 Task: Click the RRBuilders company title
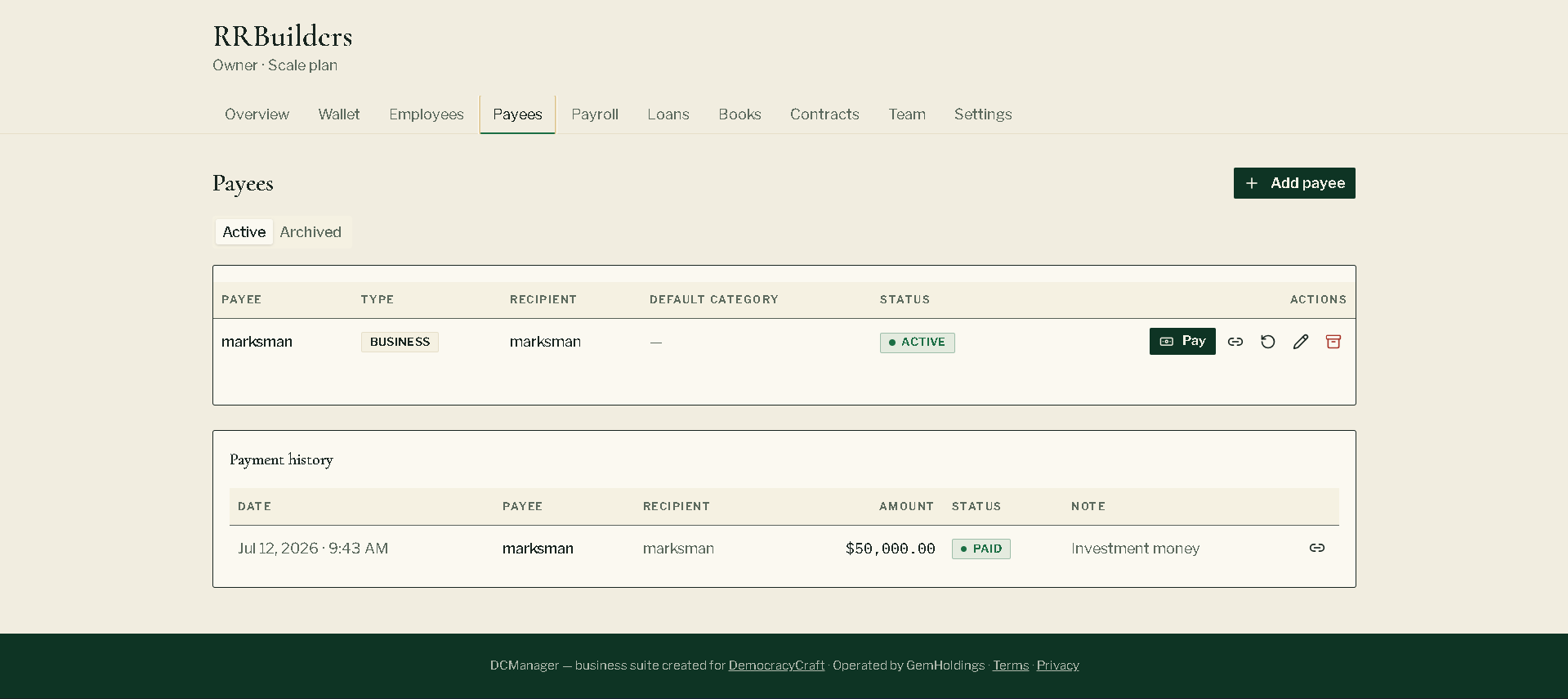pos(283,37)
